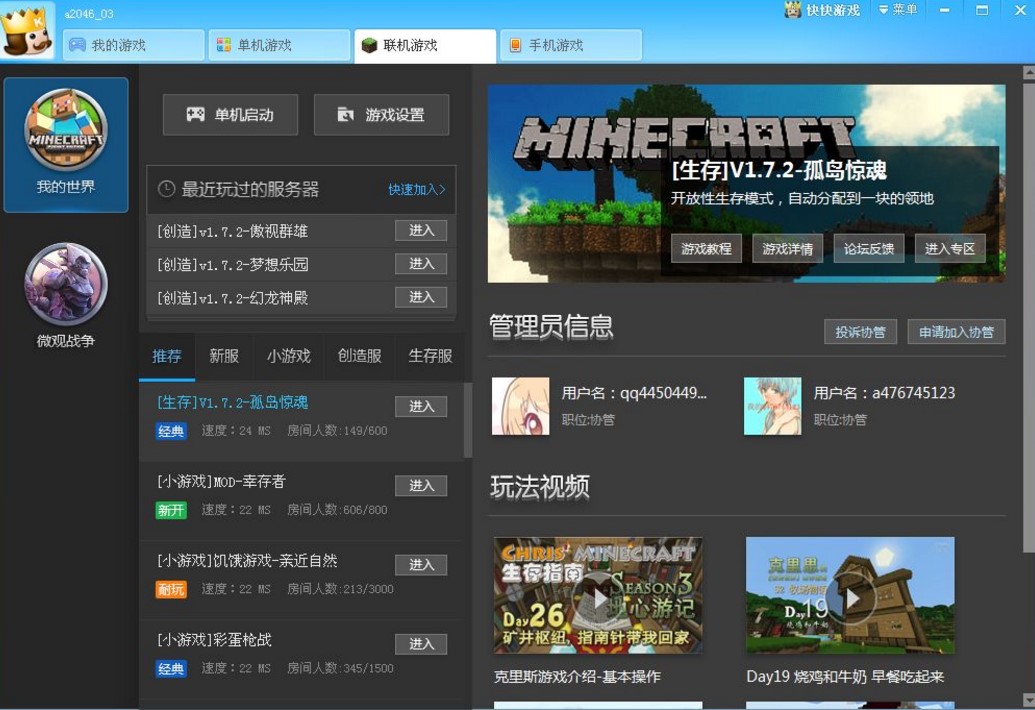Enter the 梦想乐园 server
Viewport: 1035px width, 710px height.
click(421, 263)
